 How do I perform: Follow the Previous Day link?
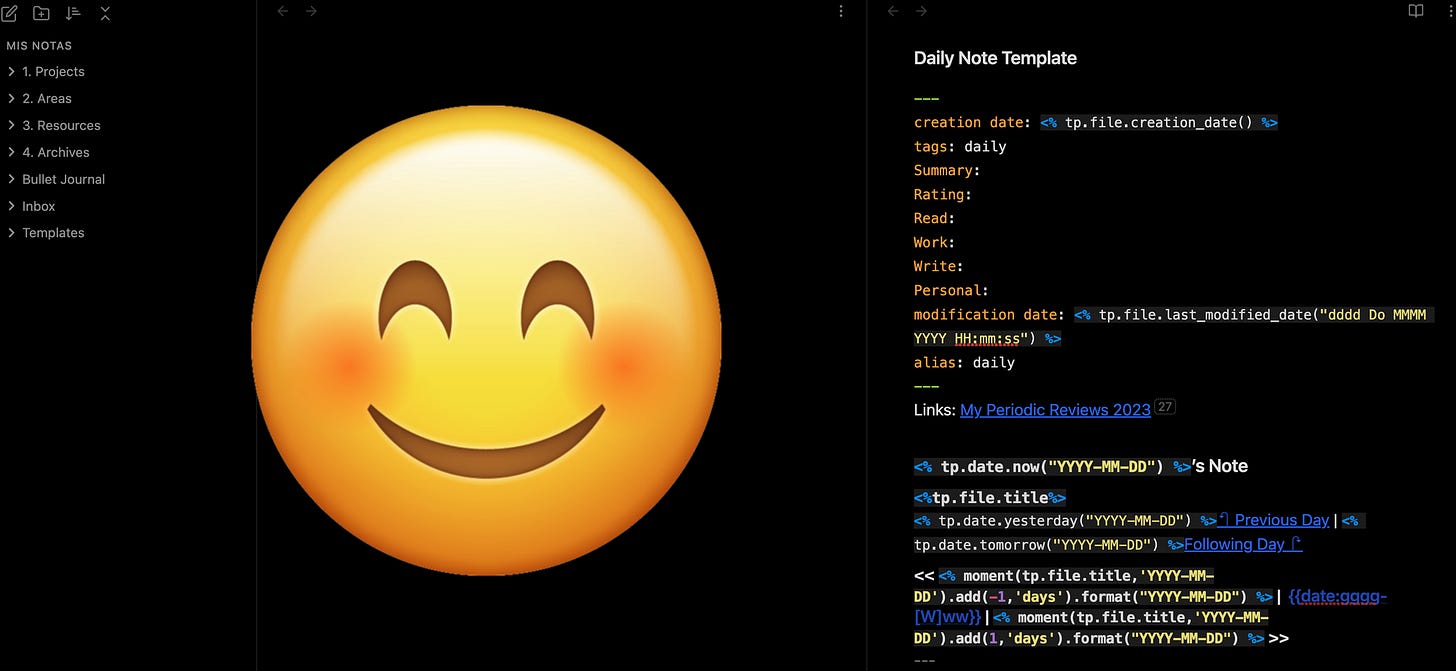click(1274, 520)
